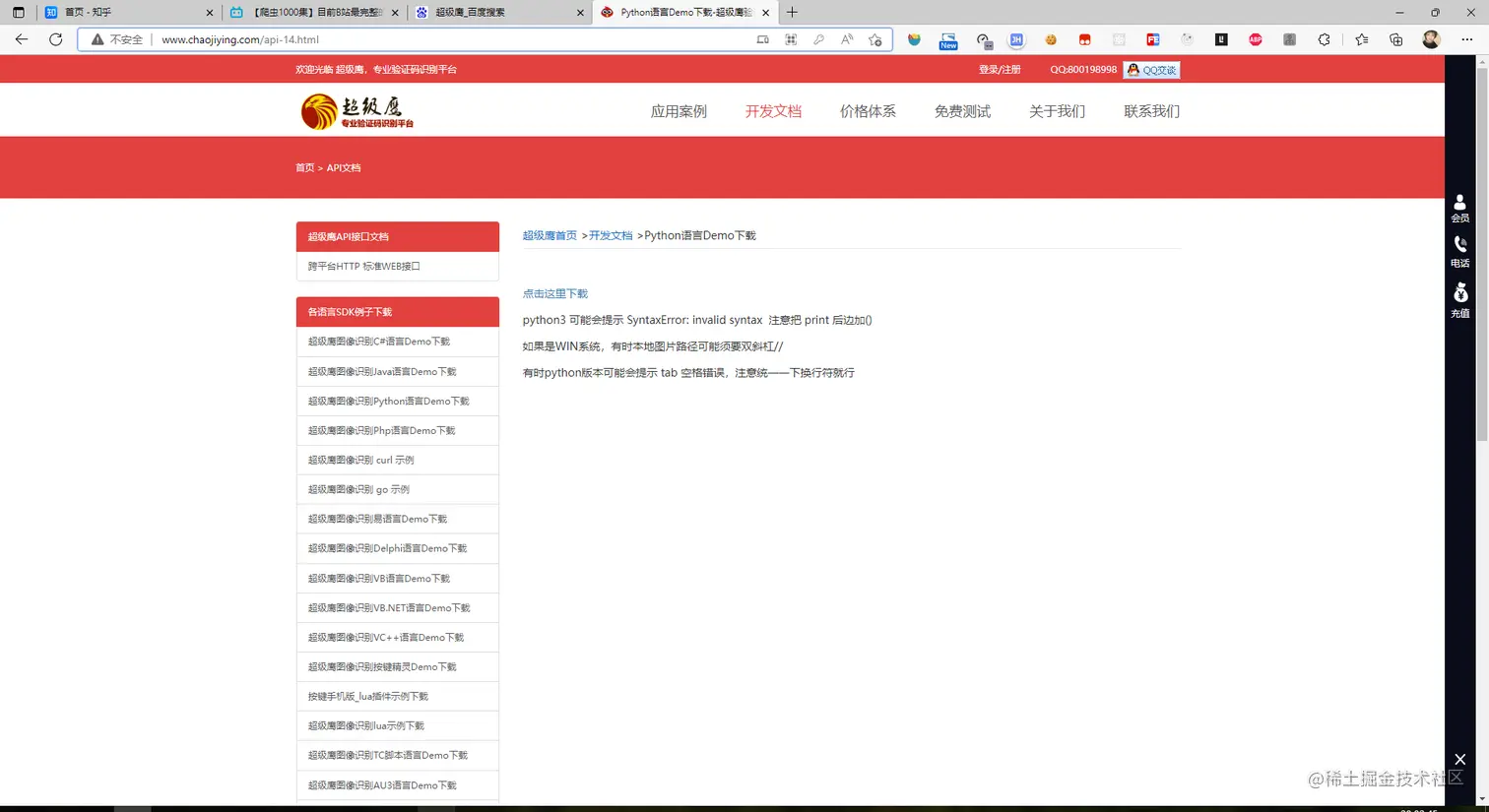Open the user profile avatar
The image size is (1489, 812).
[1431, 39]
